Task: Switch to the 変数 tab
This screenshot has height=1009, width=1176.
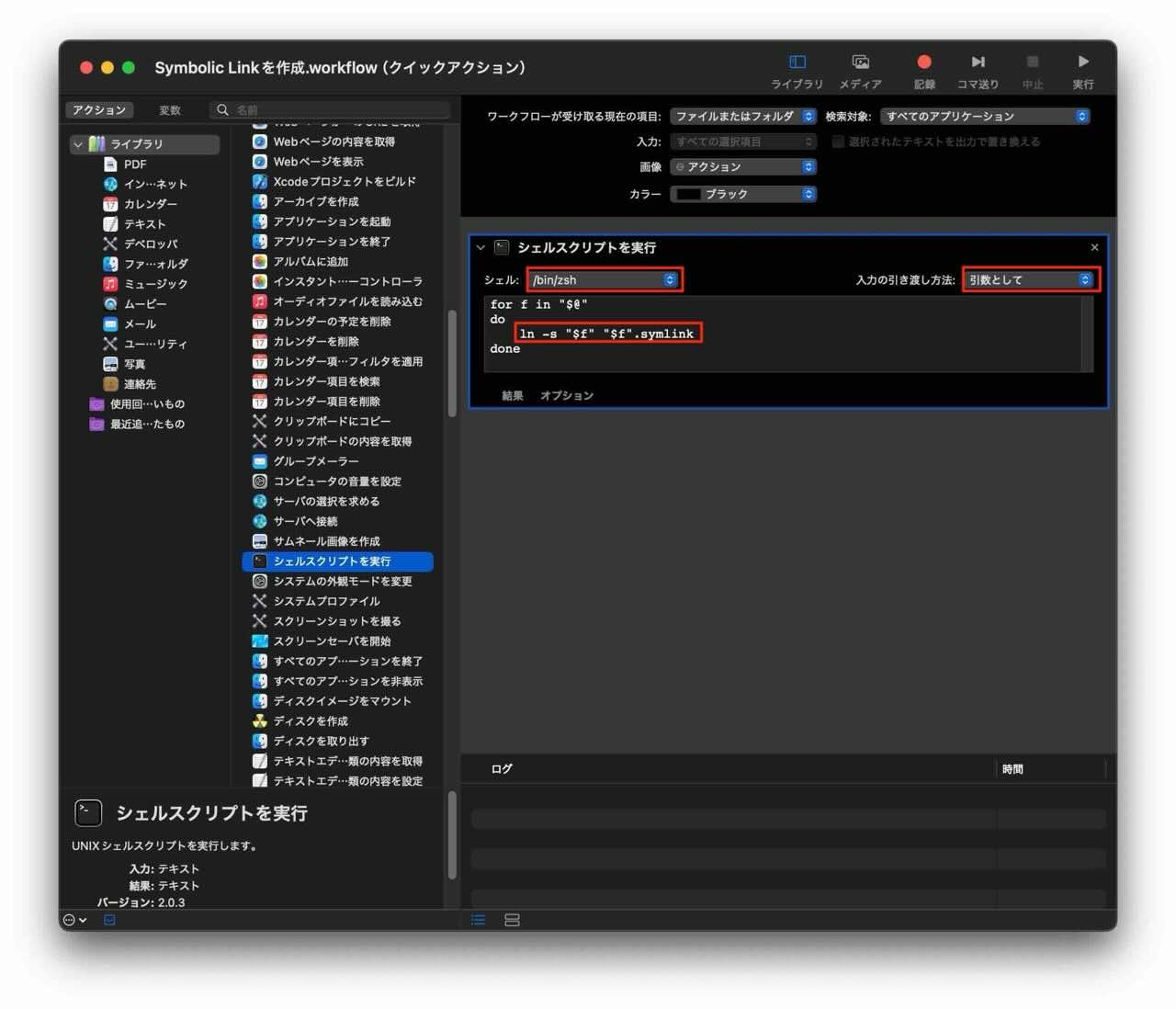Action: pos(170,110)
